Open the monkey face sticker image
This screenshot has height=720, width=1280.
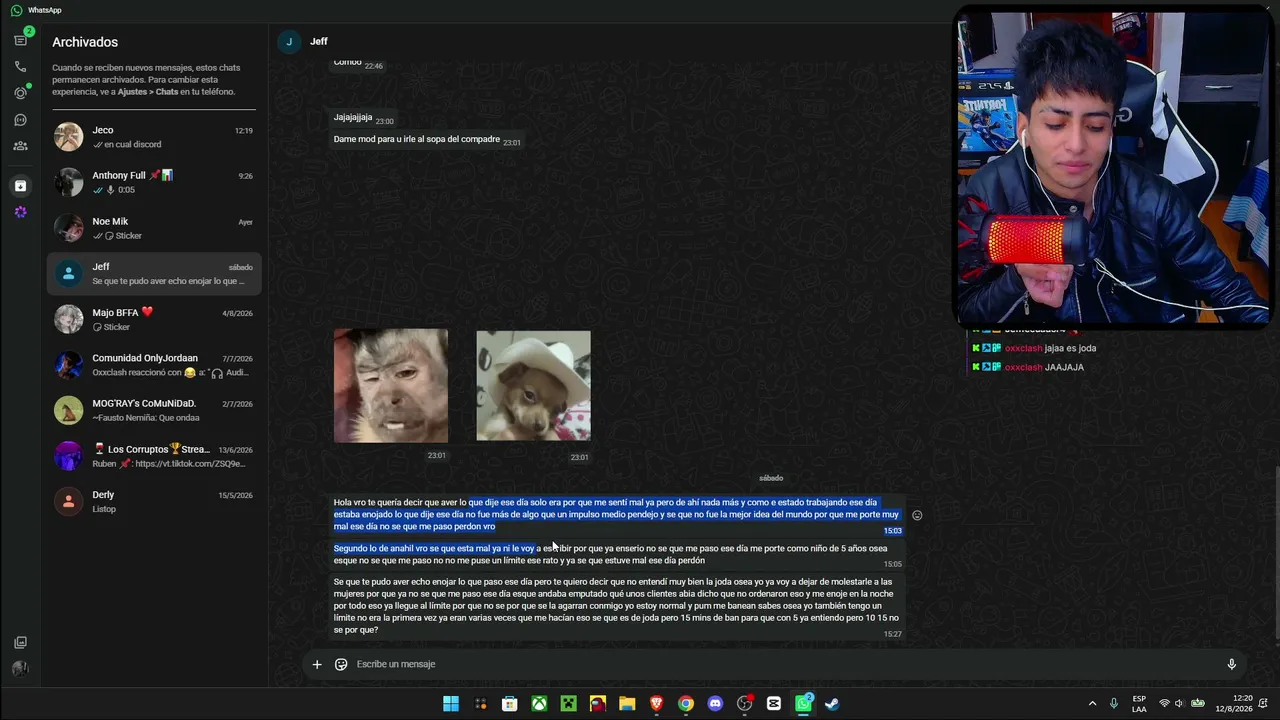point(391,386)
